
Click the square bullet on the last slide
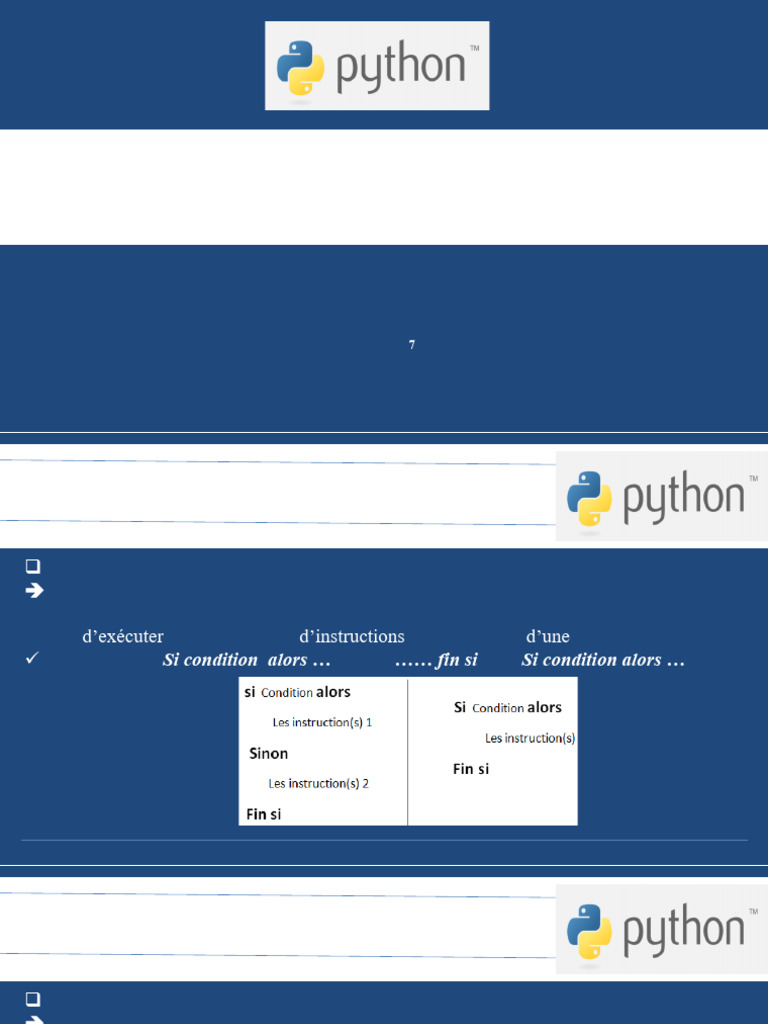pyautogui.click(x=33, y=999)
